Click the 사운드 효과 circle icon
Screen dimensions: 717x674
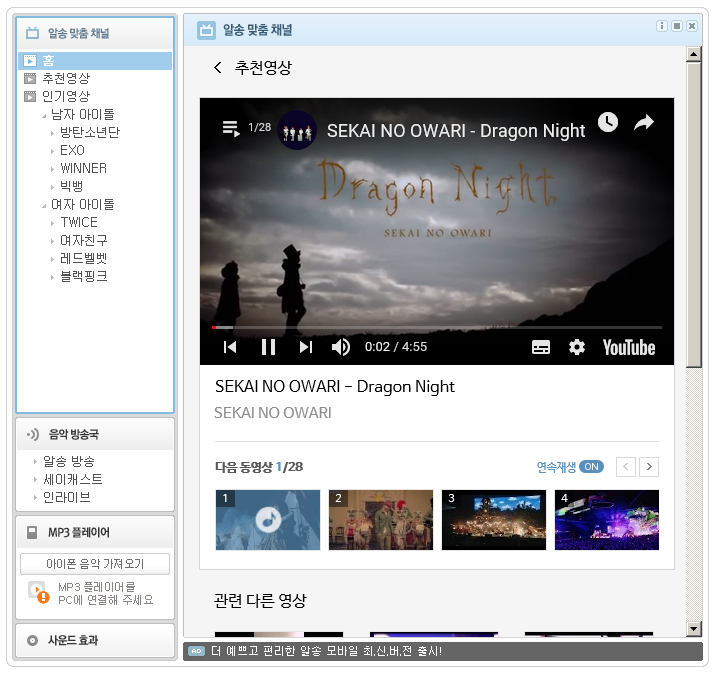point(32,641)
